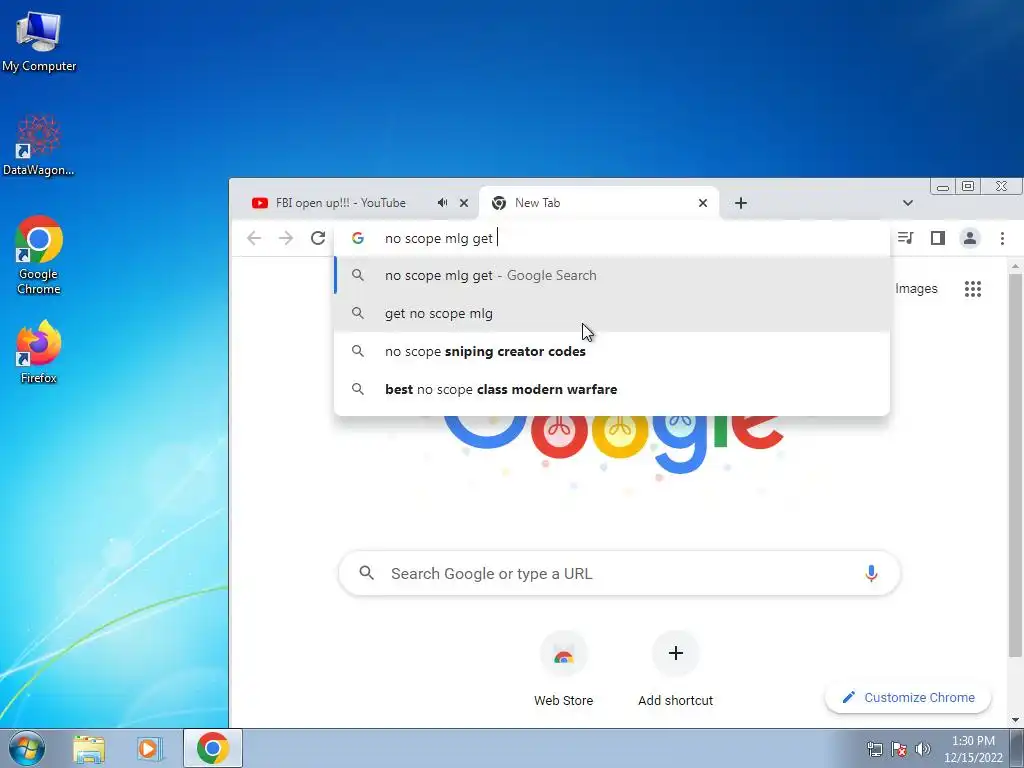1024x768 pixels.
Task: Open the taskbar clock 1:30 PM
Action: pos(973,749)
